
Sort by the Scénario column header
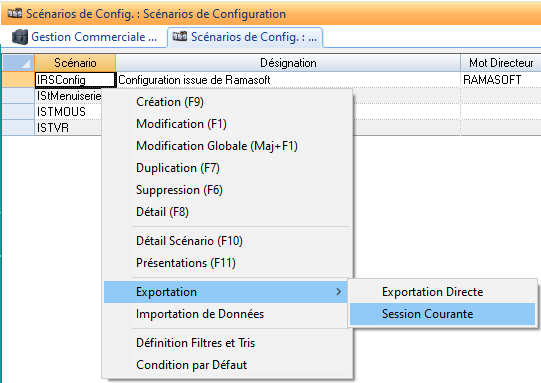tap(75, 63)
